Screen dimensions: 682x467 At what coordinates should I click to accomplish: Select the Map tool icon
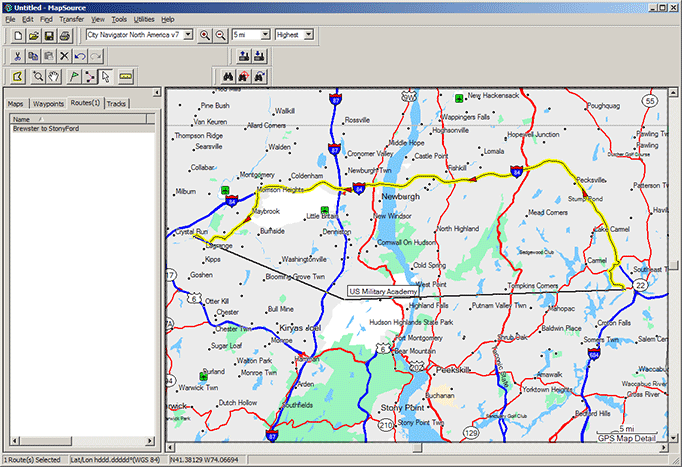17,77
